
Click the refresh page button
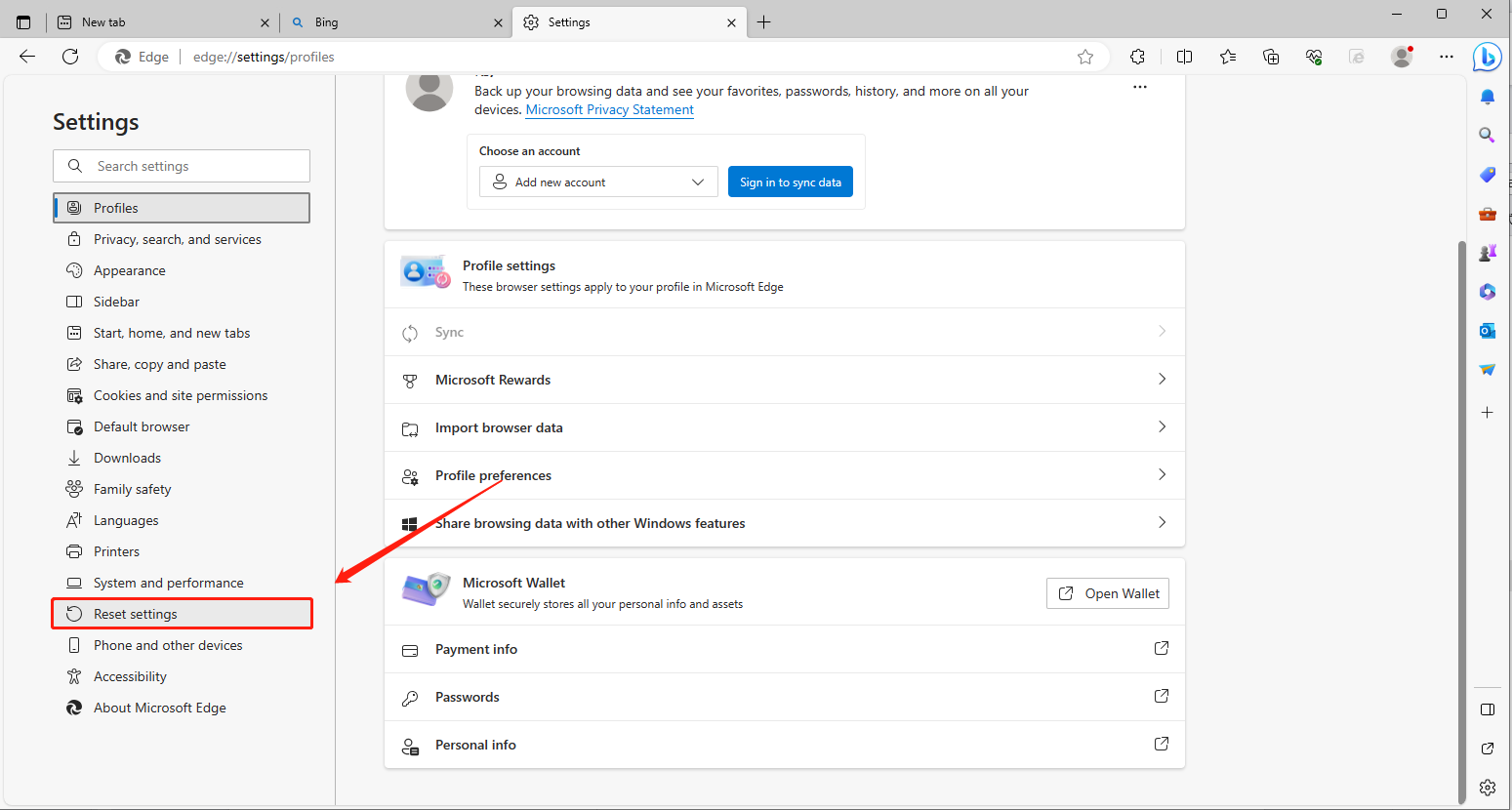click(70, 57)
